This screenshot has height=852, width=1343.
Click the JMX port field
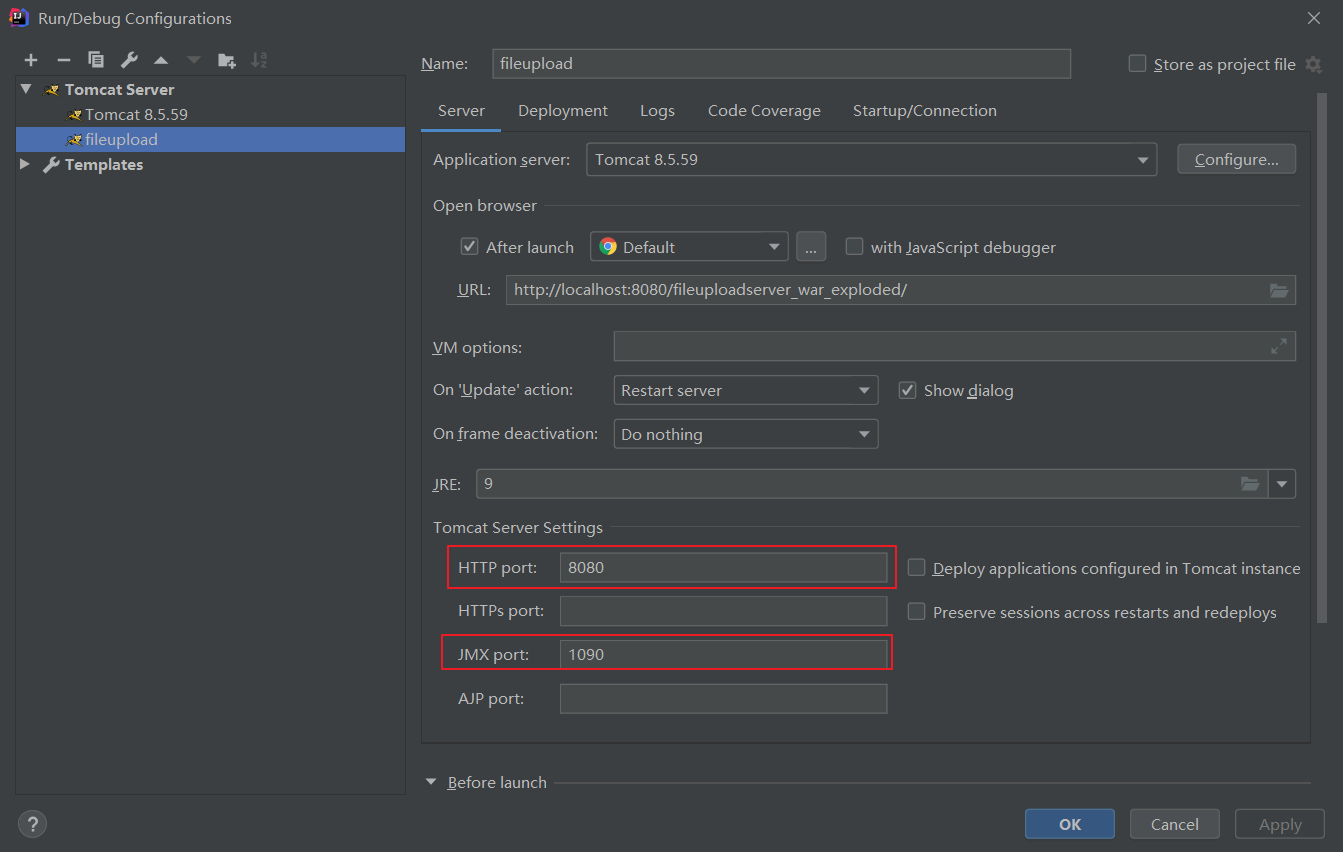pos(724,654)
